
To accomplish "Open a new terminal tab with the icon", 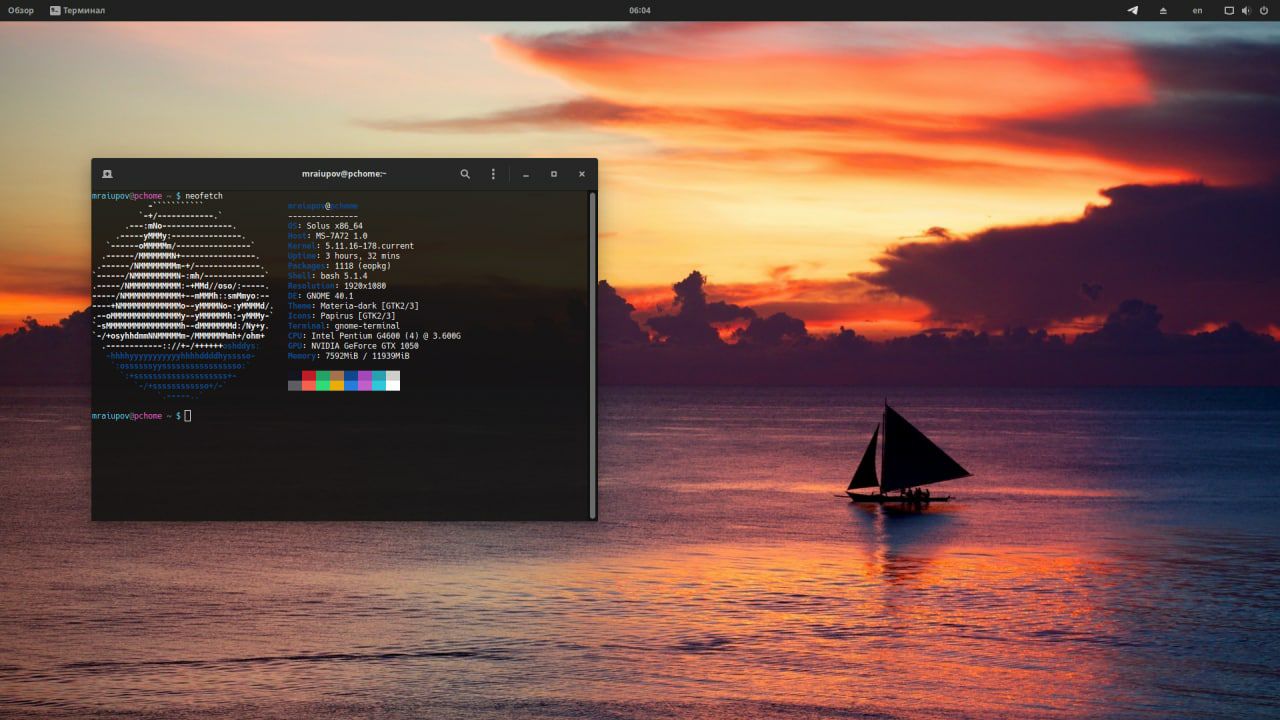I will tap(107, 174).
